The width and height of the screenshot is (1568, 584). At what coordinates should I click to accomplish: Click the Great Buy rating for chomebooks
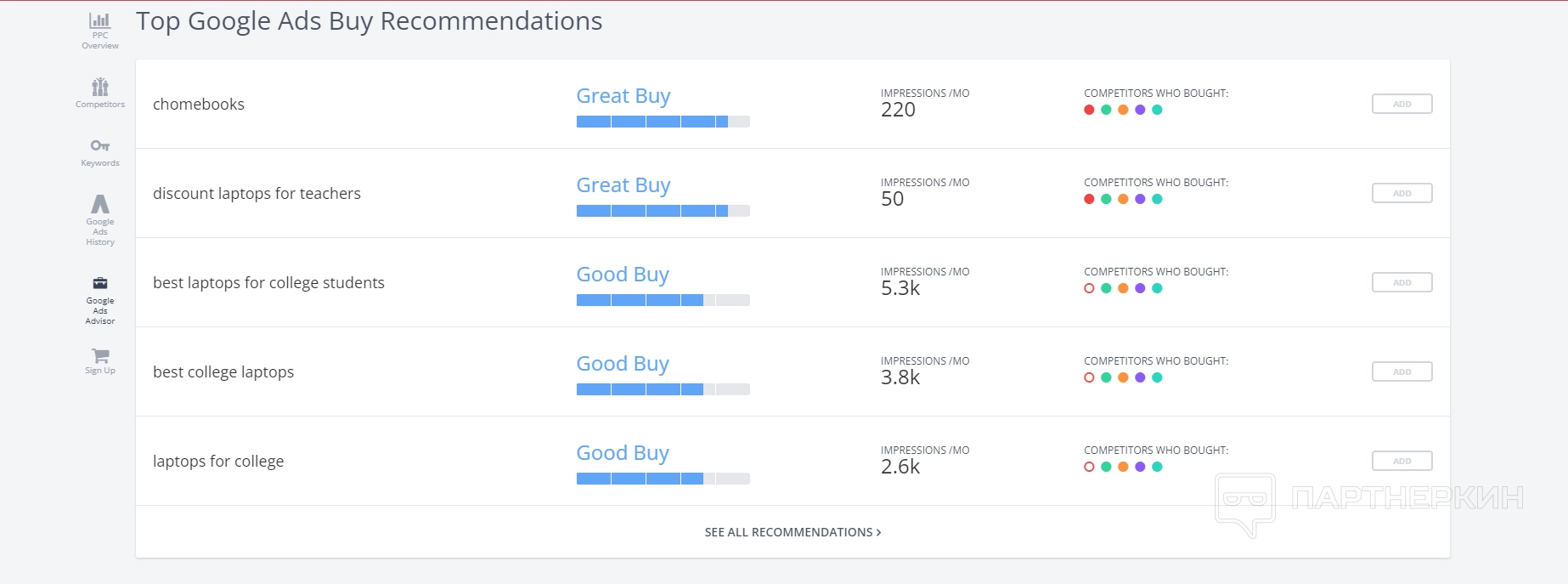tap(623, 96)
